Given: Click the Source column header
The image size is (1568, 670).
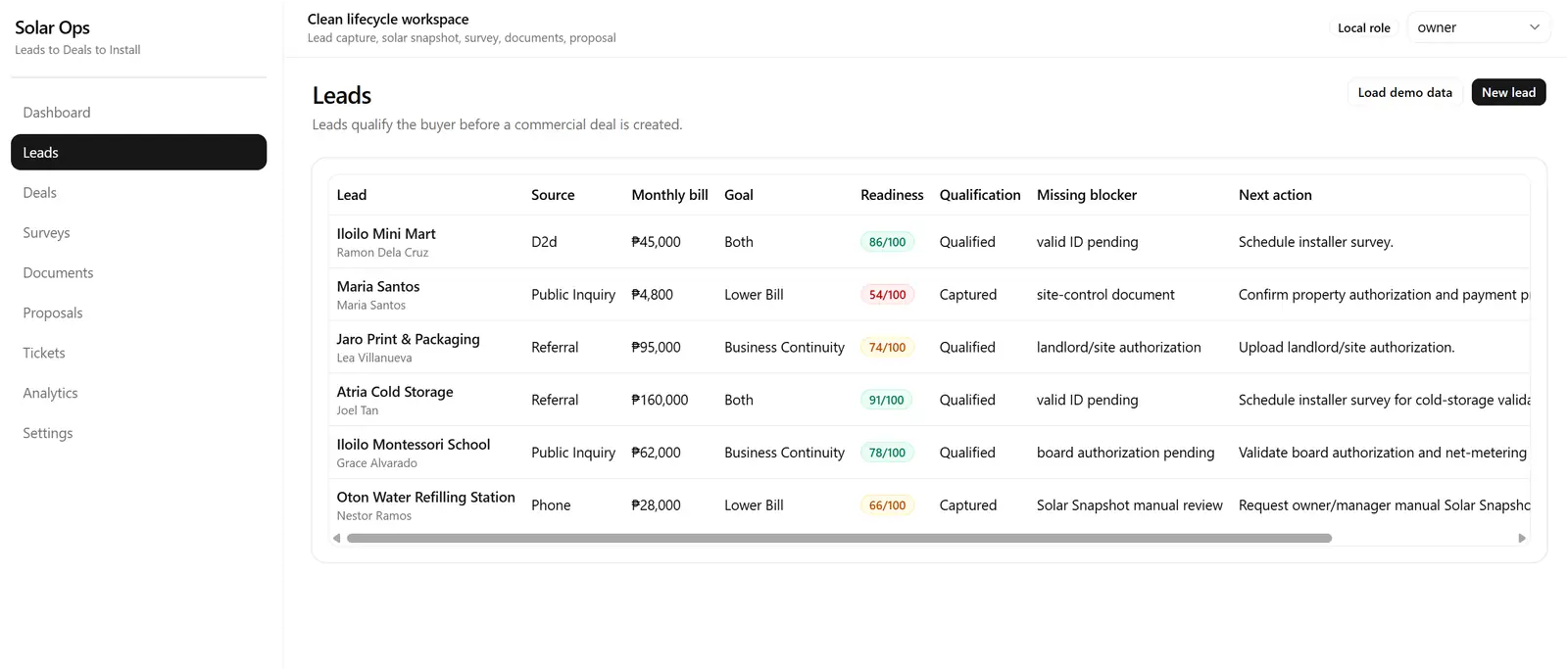Looking at the screenshot, I should (553, 195).
